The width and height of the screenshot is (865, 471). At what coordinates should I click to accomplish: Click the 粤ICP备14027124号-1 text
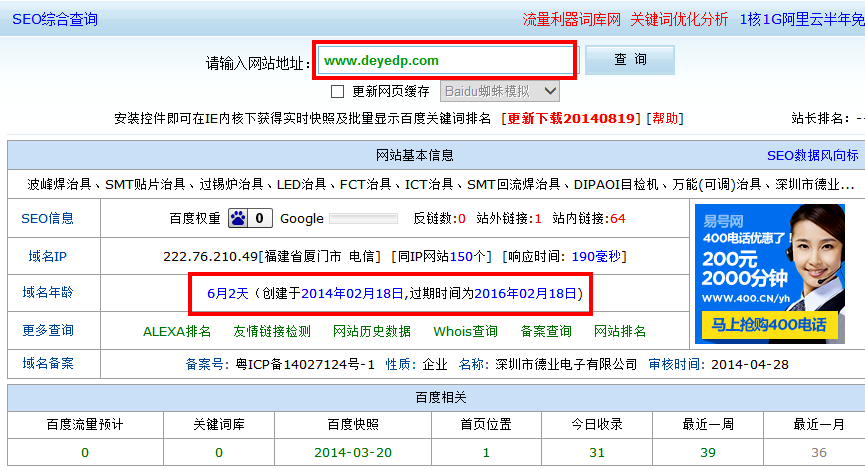point(306,365)
